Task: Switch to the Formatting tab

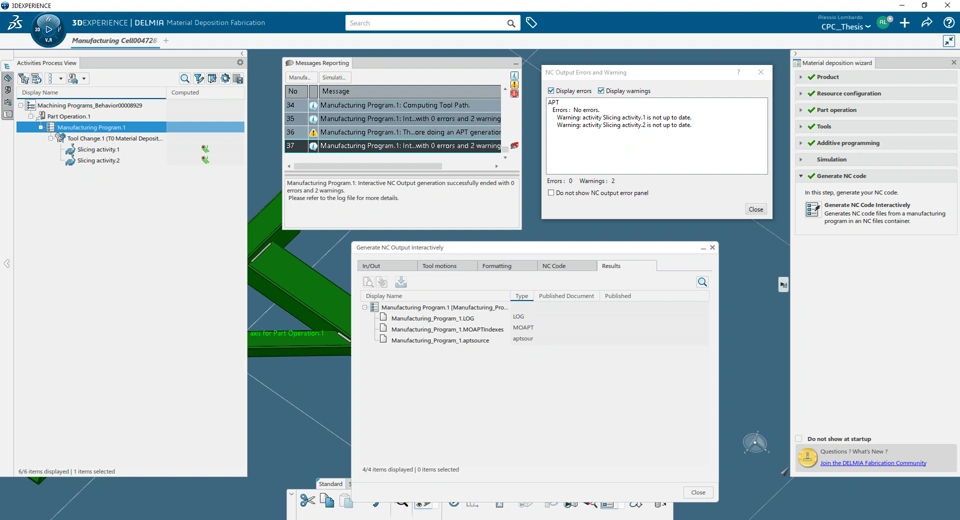Action: click(506, 266)
